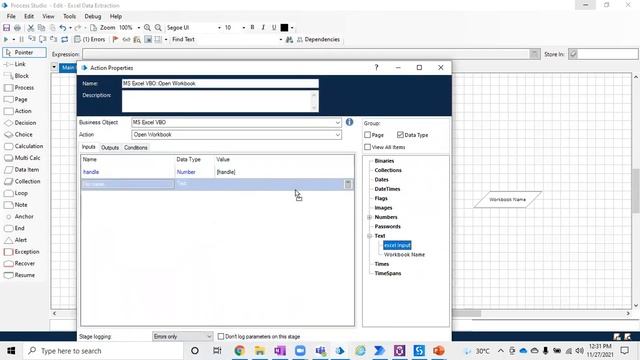
Task: Open the Debug menu
Action: click(93, 16)
